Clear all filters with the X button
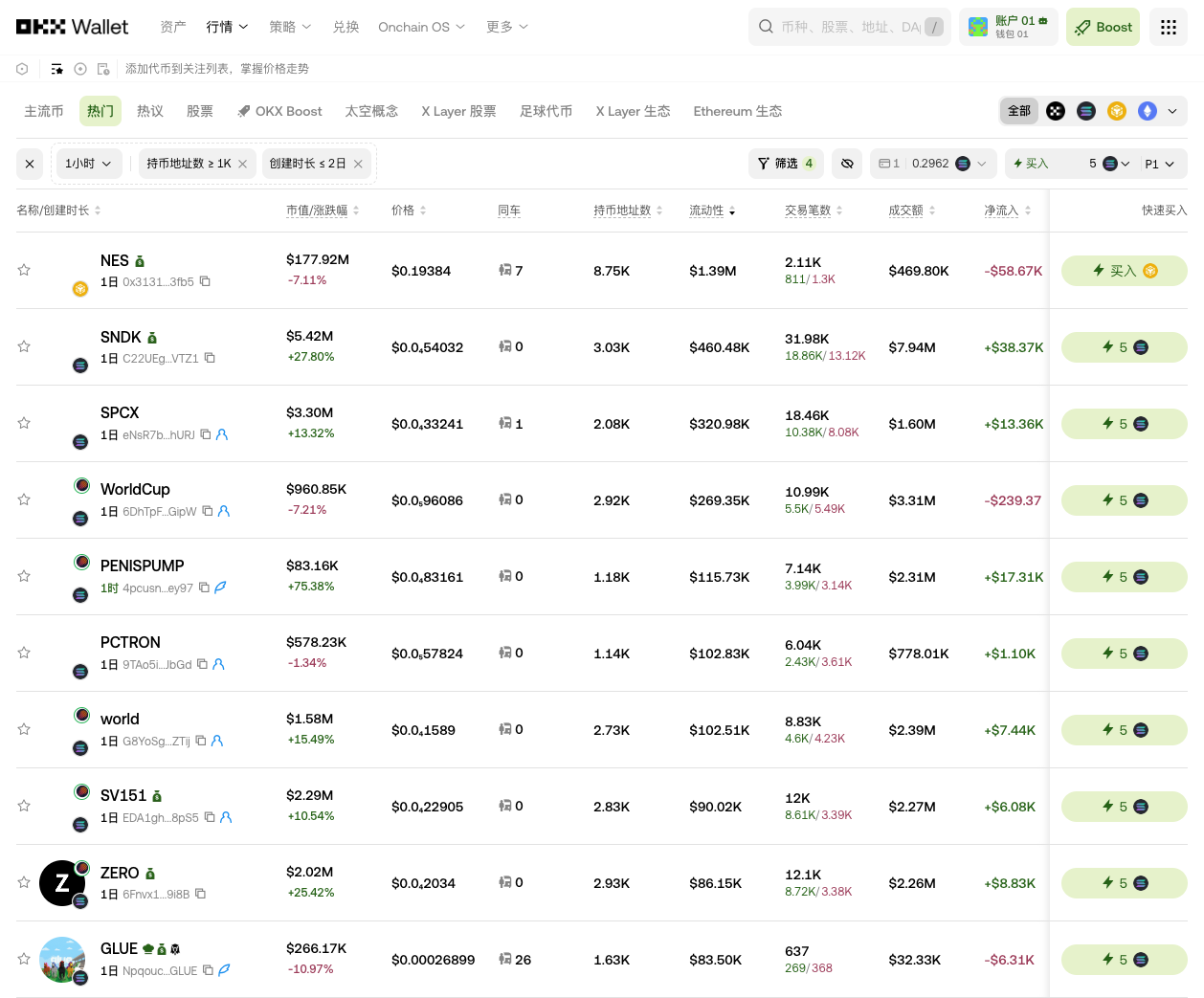1204x998 pixels. [x=30, y=164]
